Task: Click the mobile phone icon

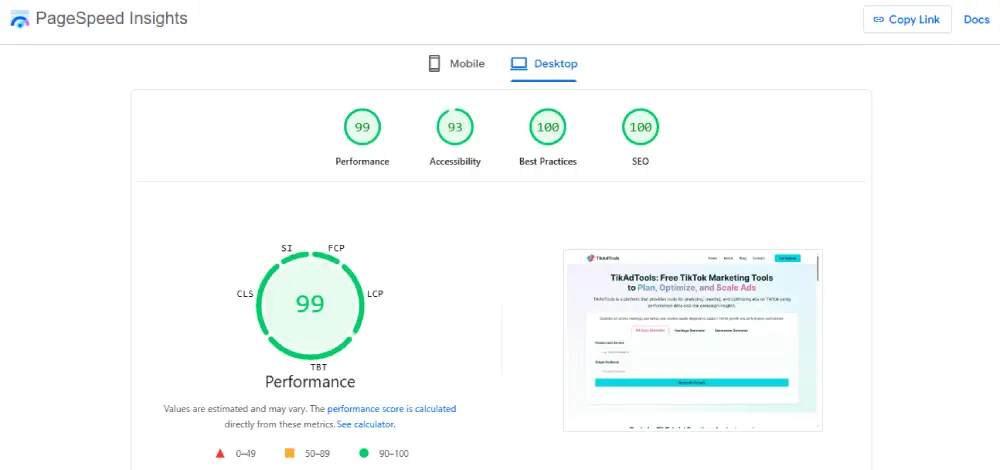Action: (434, 64)
